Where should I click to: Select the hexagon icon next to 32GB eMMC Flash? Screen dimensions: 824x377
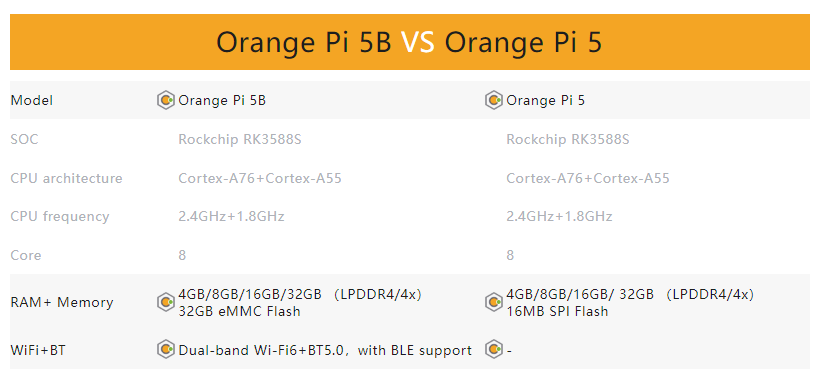click(x=166, y=302)
